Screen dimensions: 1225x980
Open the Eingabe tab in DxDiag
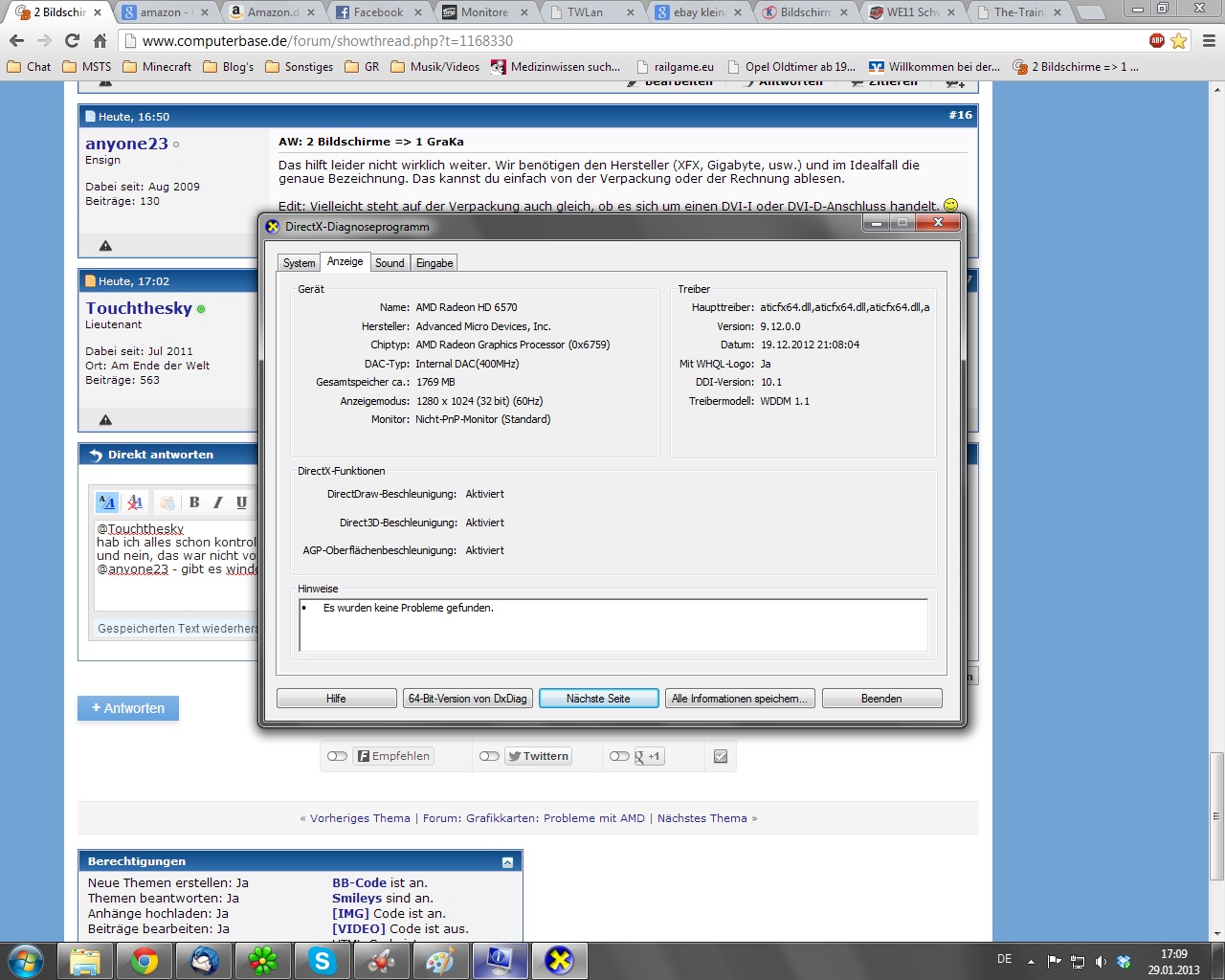click(x=434, y=263)
